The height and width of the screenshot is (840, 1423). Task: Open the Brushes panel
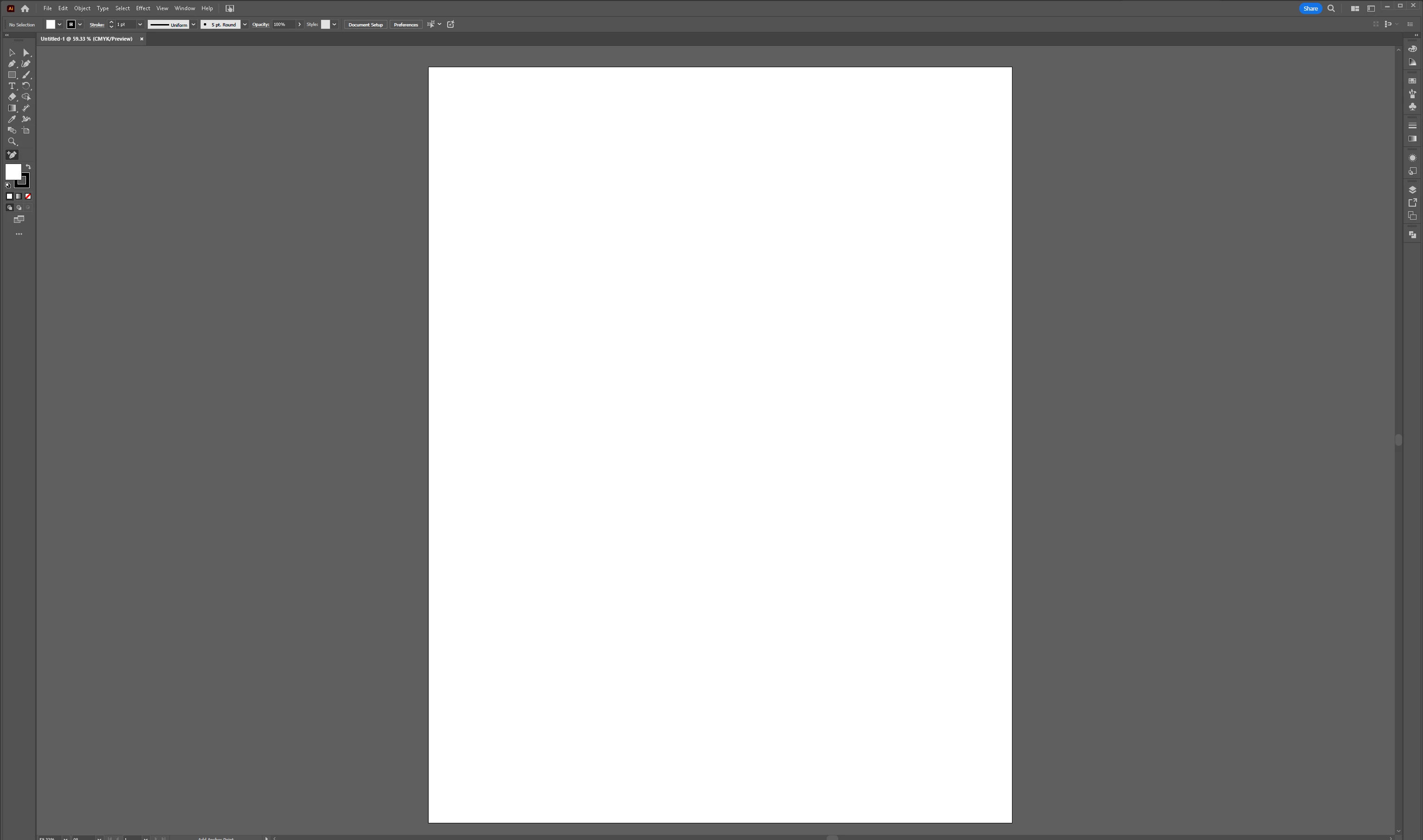1412,94
